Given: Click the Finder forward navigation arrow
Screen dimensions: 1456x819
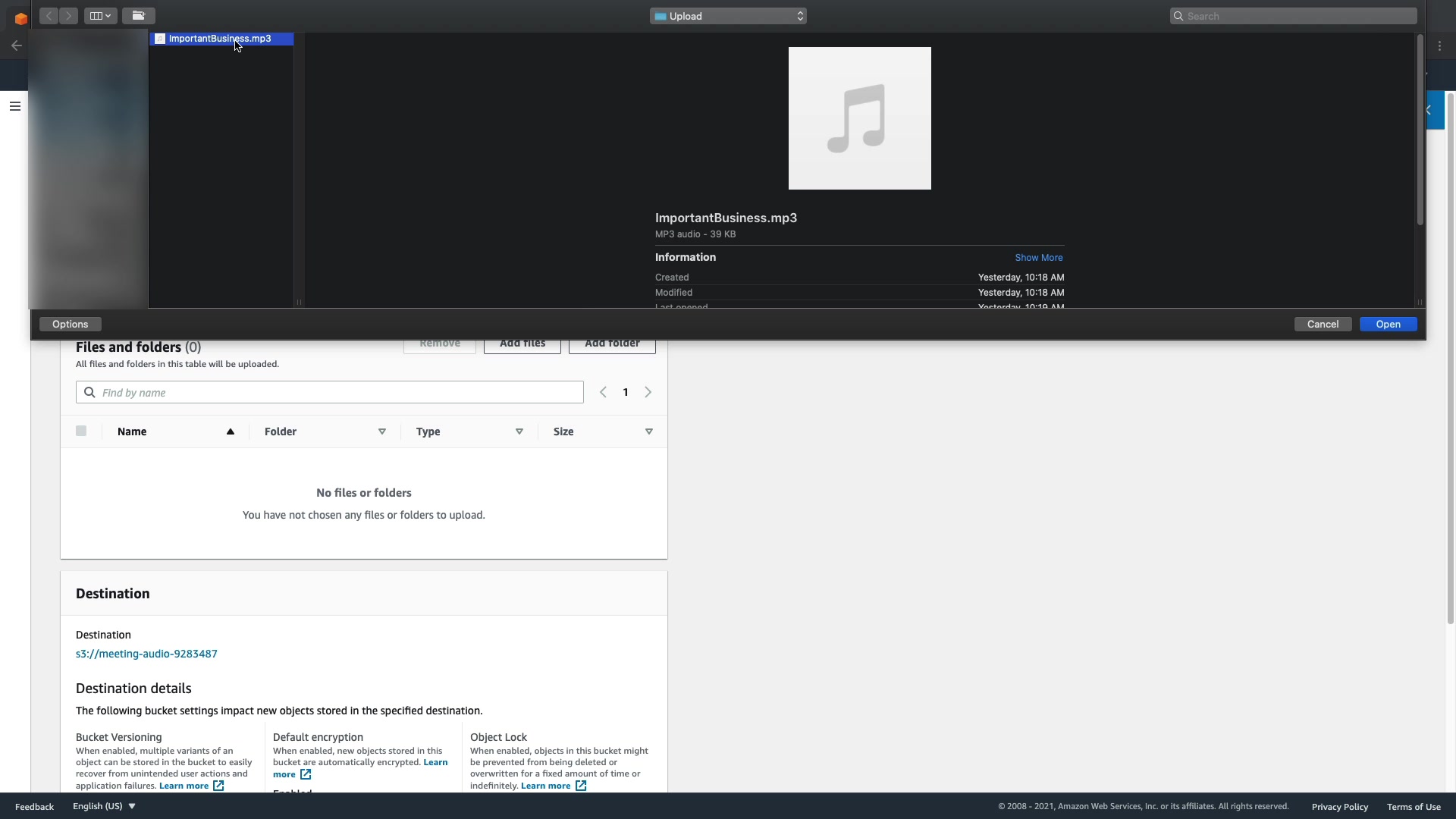Looking at the screenshot, I should 68,16.
